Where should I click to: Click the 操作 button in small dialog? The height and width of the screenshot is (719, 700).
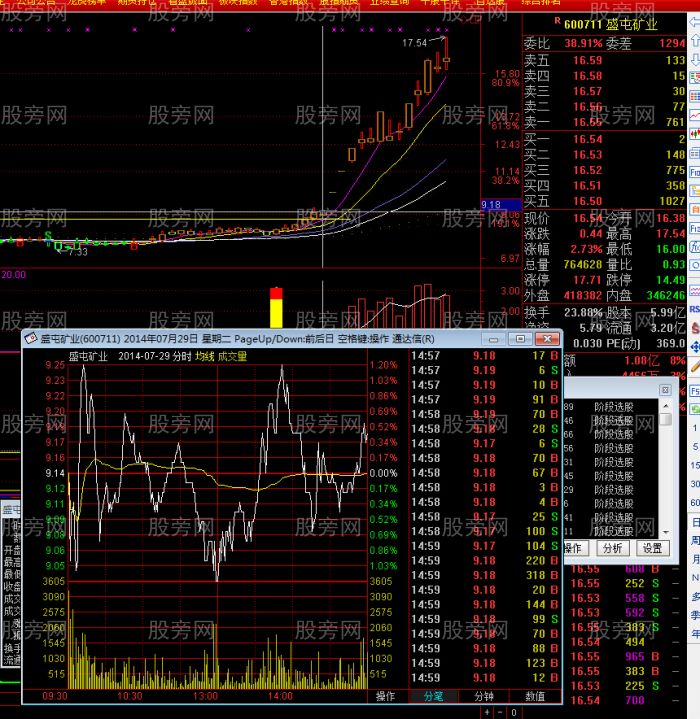pyautogui.click(x=575, y=548)
